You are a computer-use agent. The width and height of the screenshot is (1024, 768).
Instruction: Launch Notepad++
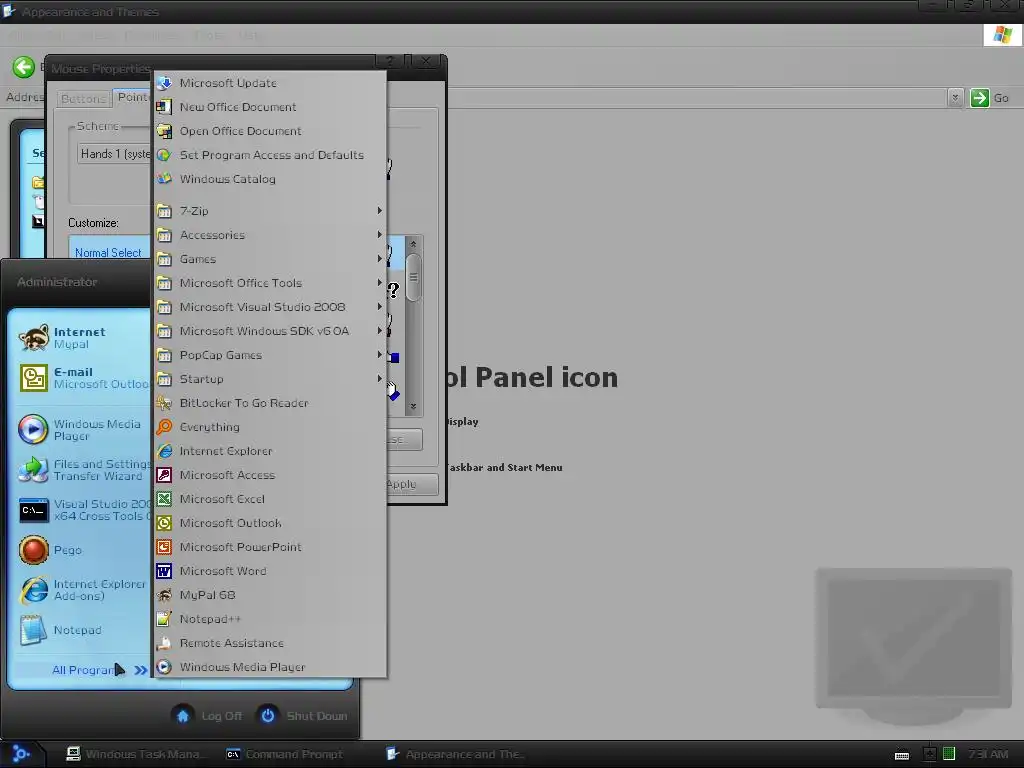click(x=270, y=619)
